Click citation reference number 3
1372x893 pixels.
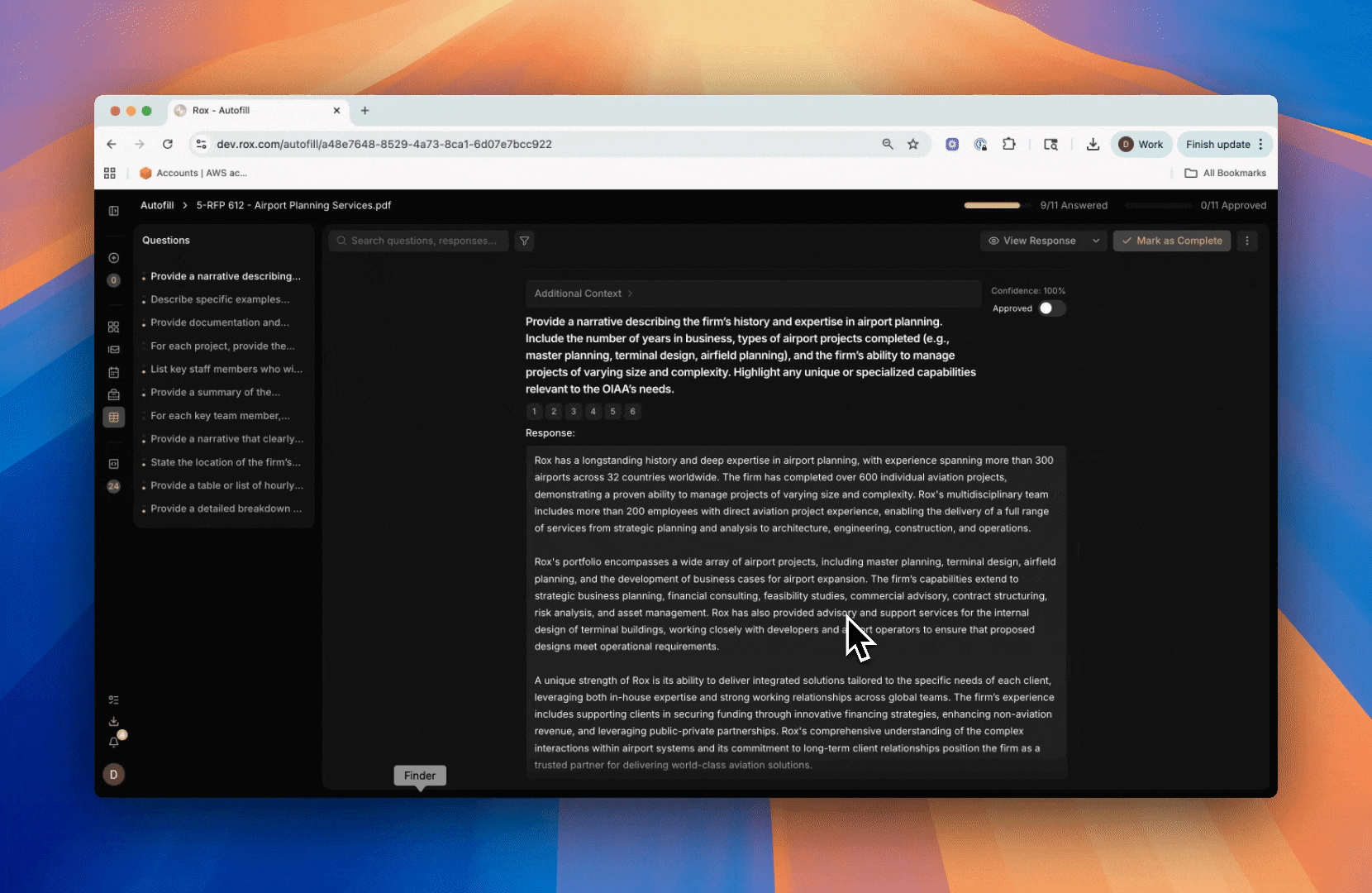(574, 412)
